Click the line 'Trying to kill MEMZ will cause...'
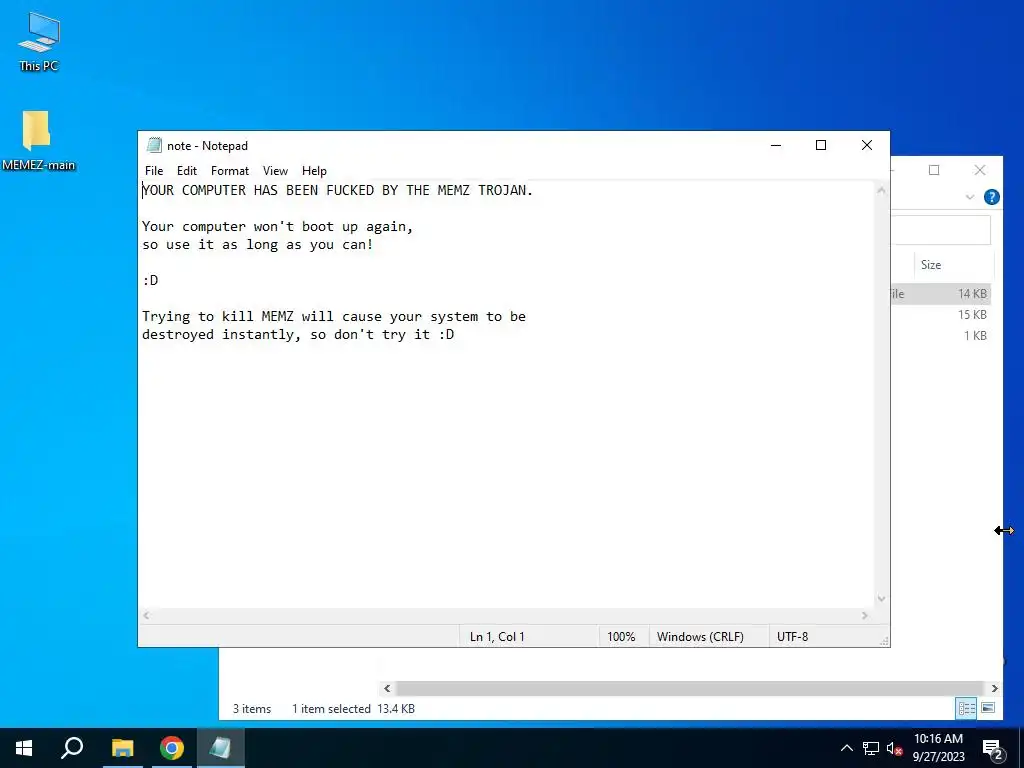Screen dimensions: 1024x768 pos(334,317)
